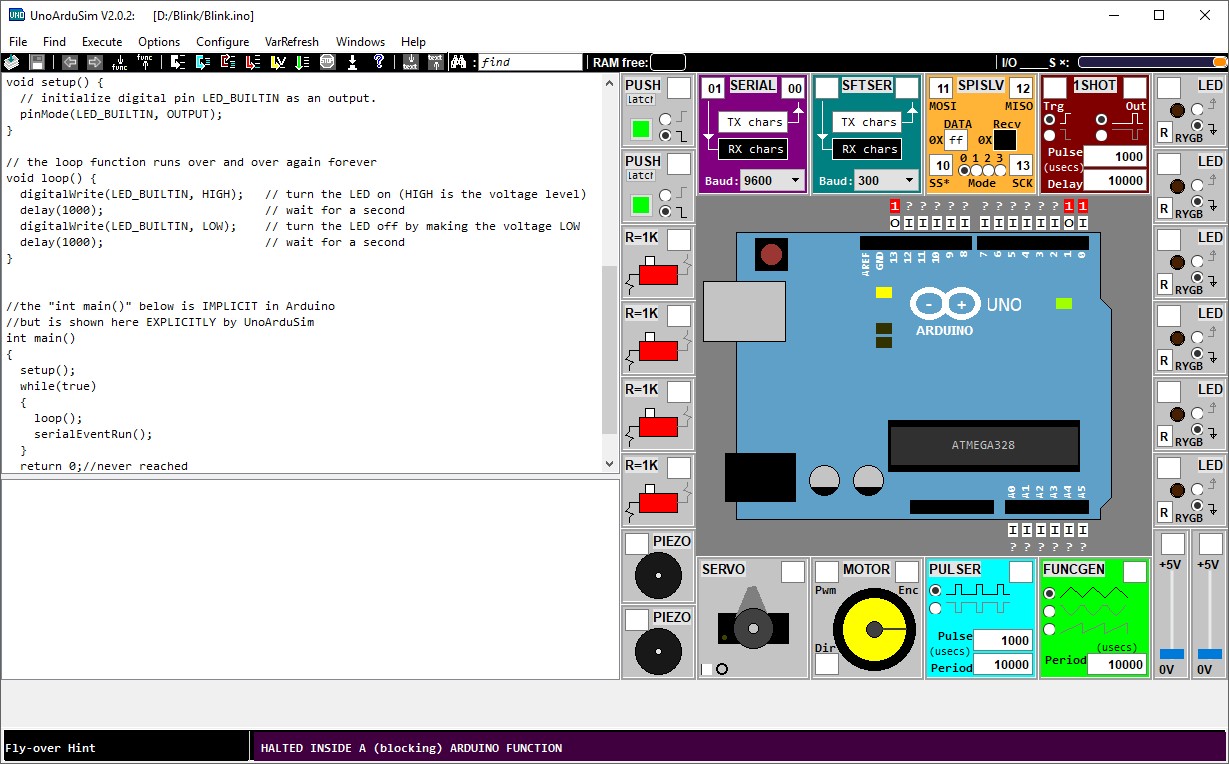Select the rising-edge Trg radio in 1SHOT
This screenshot has height=764, width=1229.
click(x=1050, y=119)
